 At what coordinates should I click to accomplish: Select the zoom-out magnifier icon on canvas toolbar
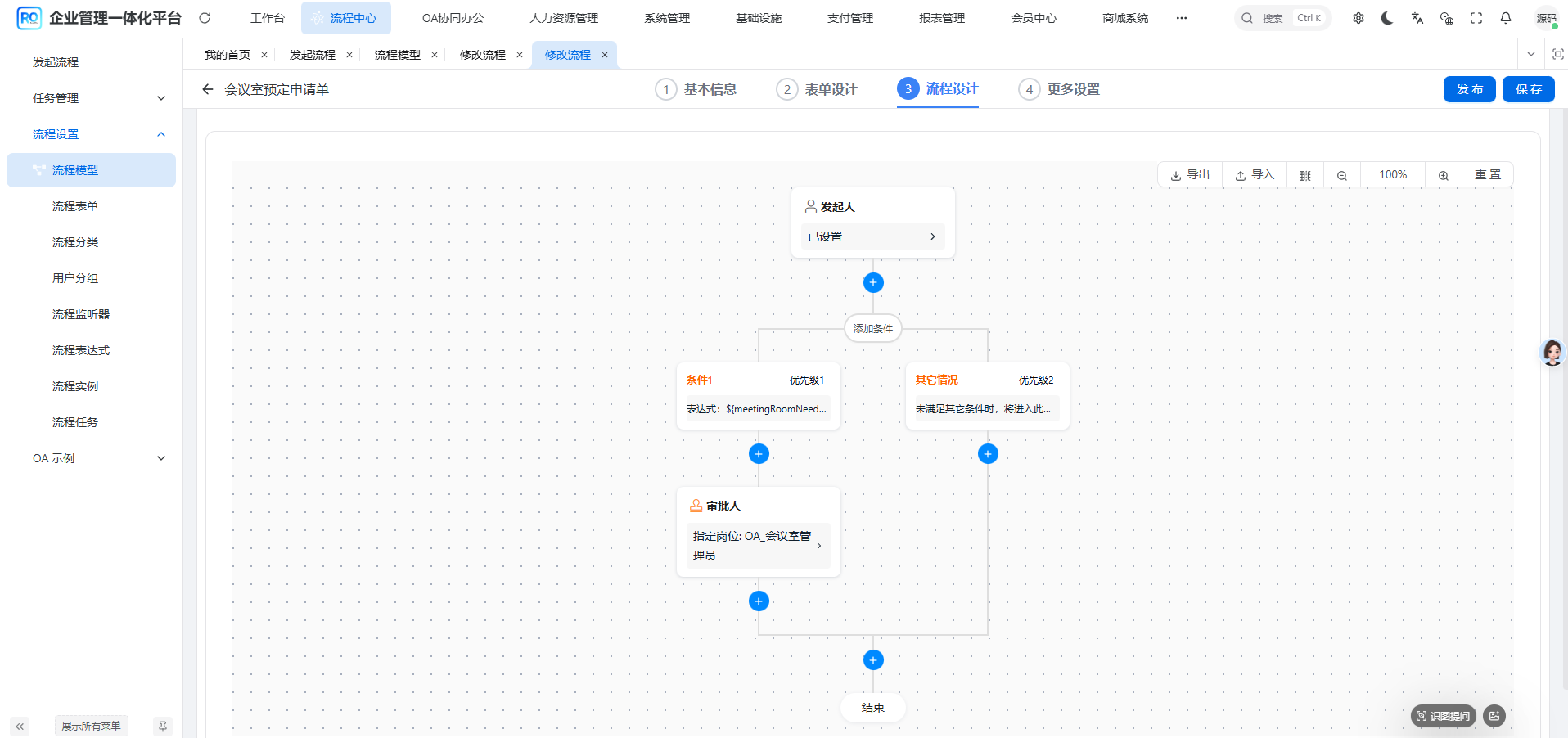1341,174
